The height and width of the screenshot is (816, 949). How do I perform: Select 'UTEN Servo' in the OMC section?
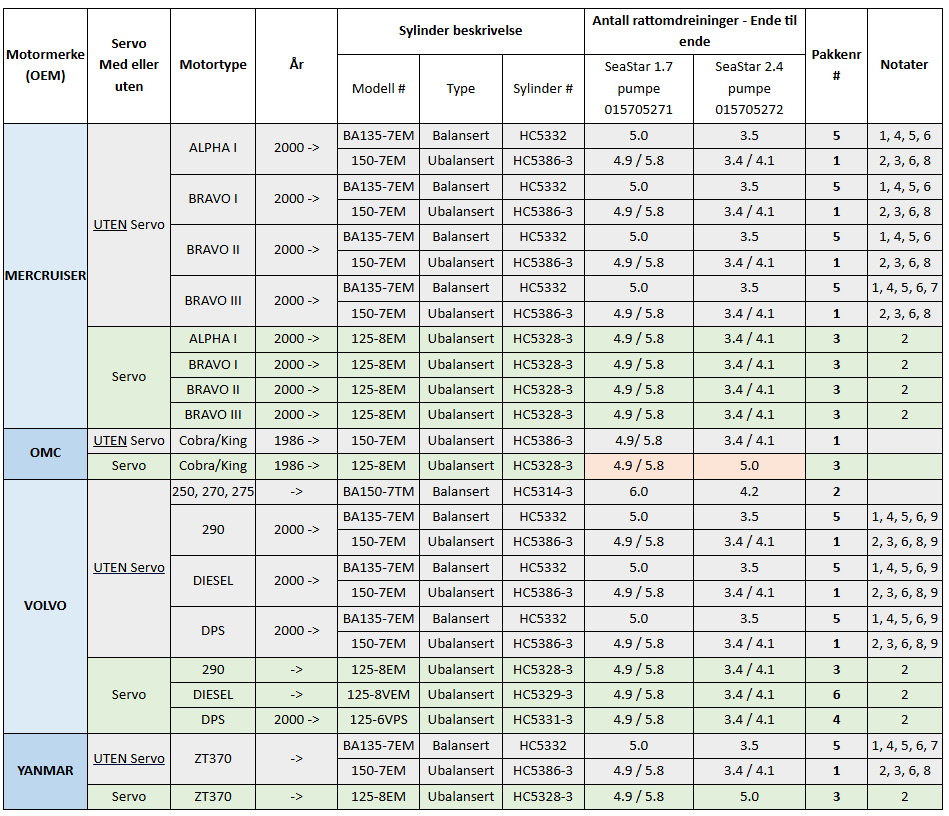coord(129,441)
